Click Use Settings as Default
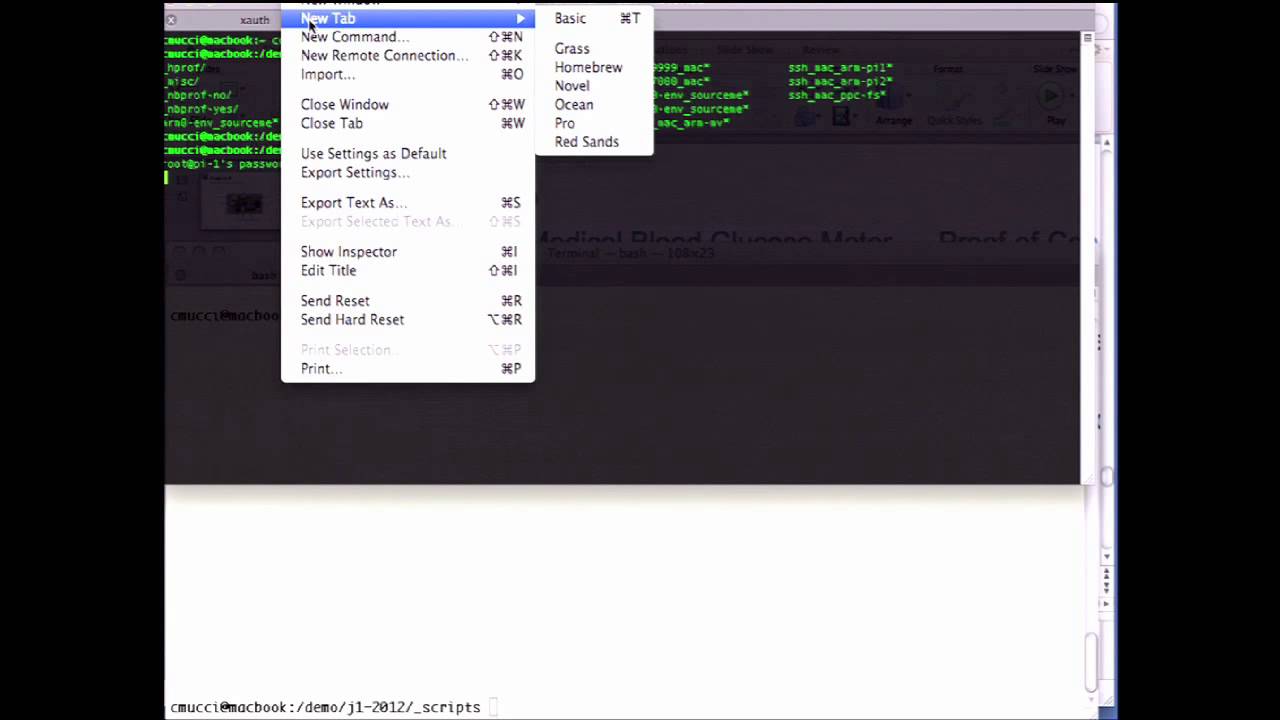Viewport: 1280px width, 720px height. (x=408, y=154)
